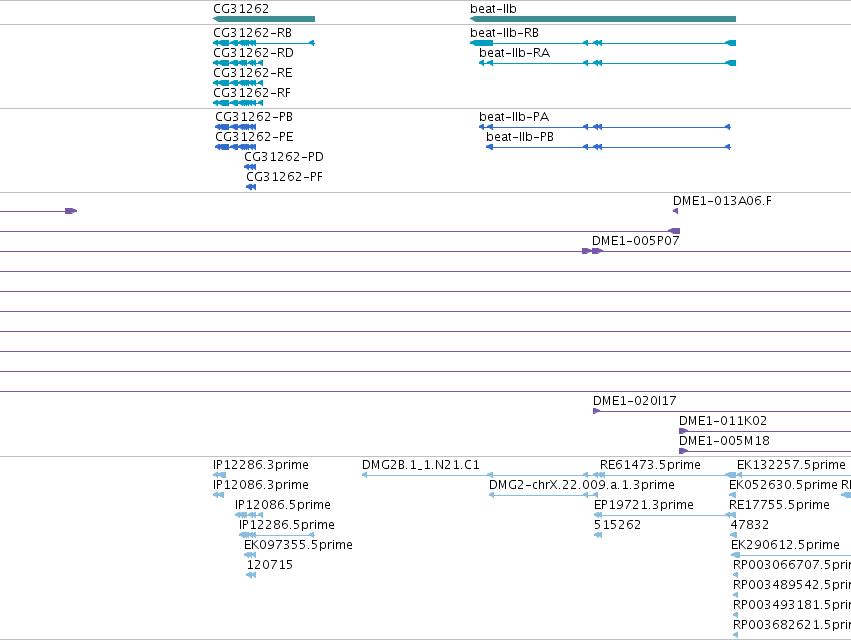Select feature DMG2B.1_1.N21.C1
The height and width of the screenshot is (640, 851).
pos(421,465)
